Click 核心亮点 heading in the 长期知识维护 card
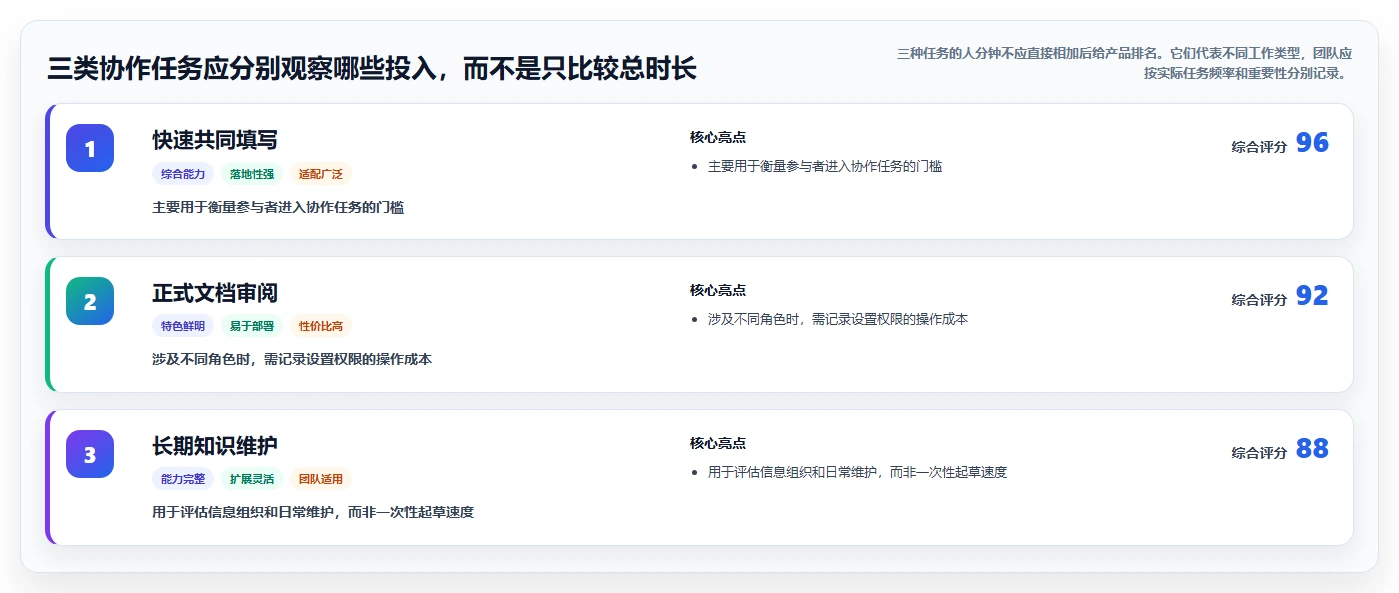Screen dimensions: 1399x593 click(718, 443)
